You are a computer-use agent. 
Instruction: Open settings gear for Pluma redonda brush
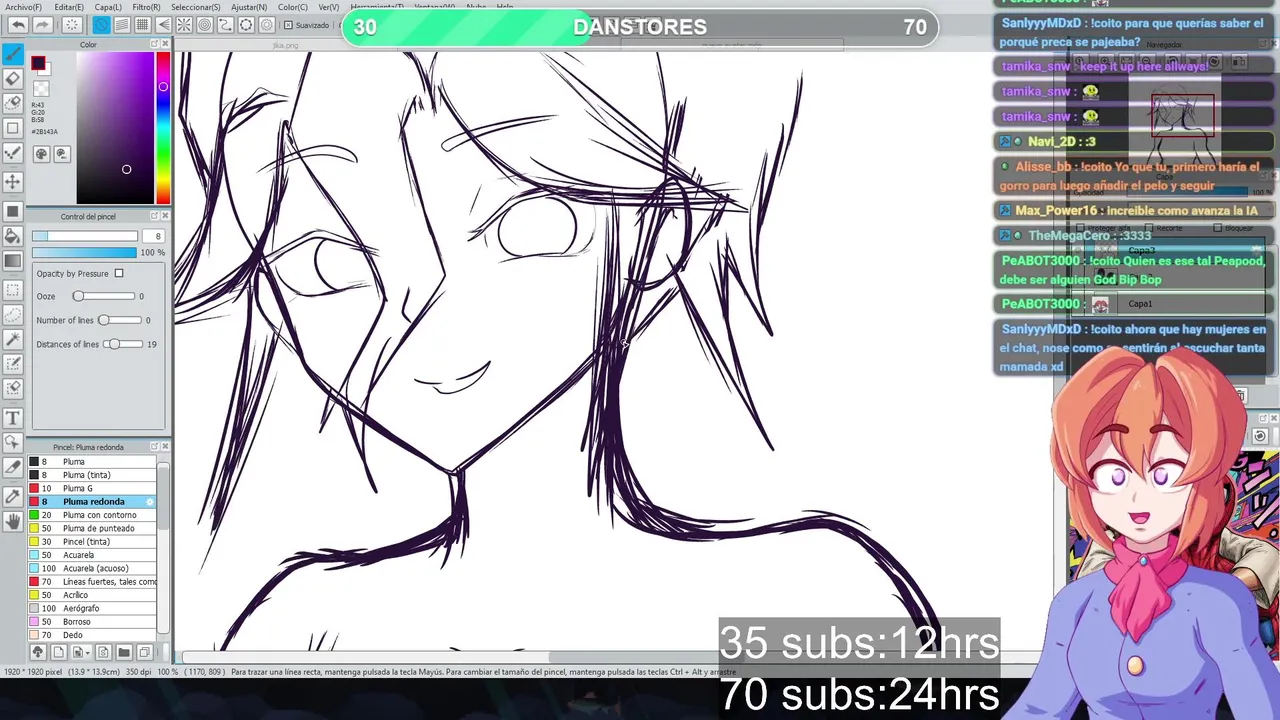click(150, 502)
